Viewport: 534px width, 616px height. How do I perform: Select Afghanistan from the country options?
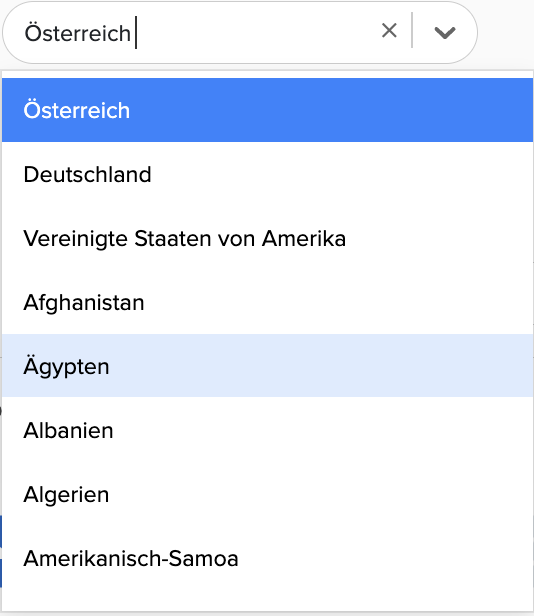267,302
